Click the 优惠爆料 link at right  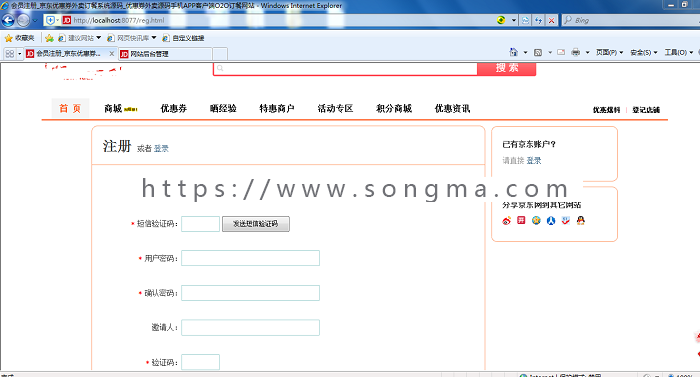[606, 110]
